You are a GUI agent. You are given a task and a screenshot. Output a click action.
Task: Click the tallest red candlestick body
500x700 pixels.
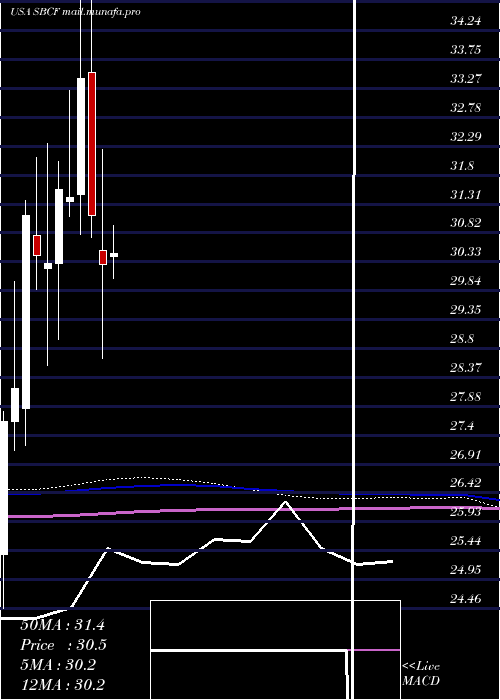[x=92, y=144]
